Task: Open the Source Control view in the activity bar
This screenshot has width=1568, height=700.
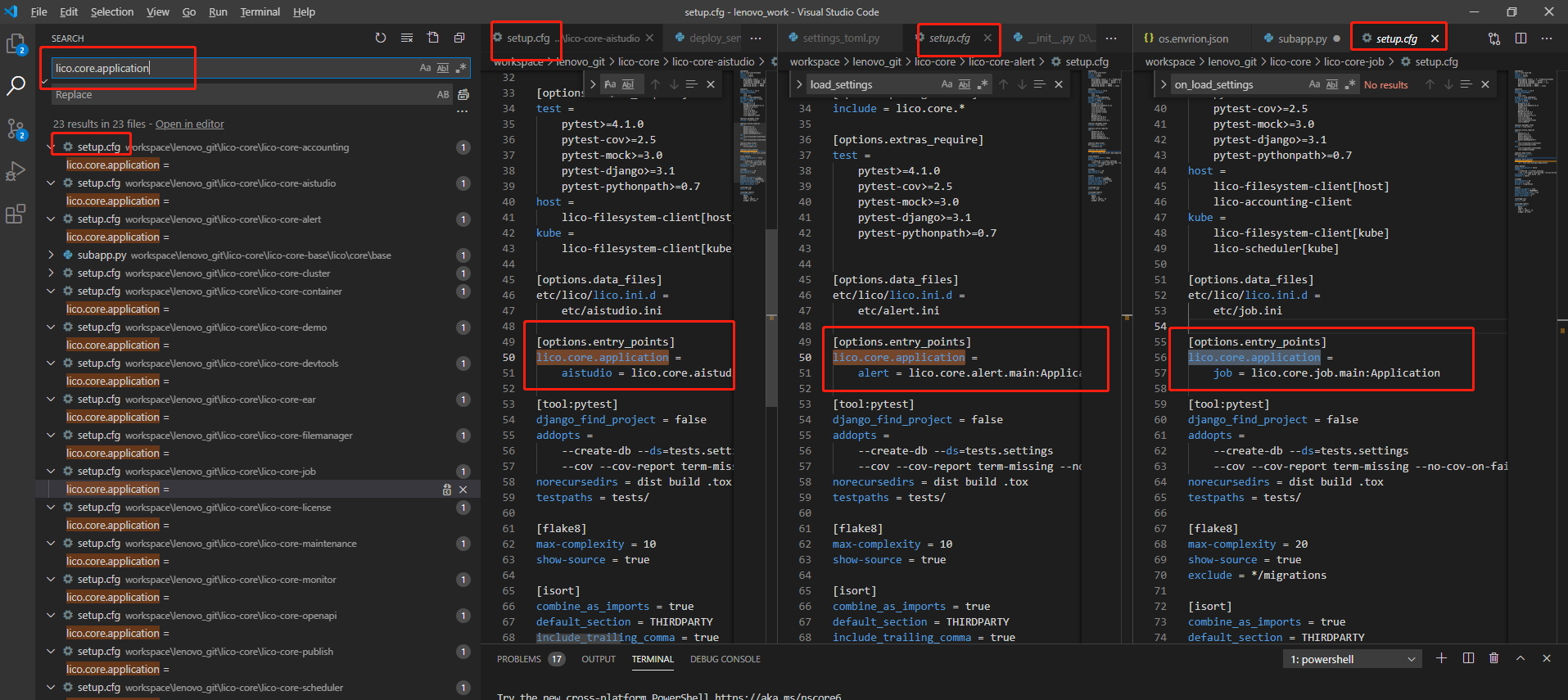Action: pyautogui.click(x=16, y=129)
